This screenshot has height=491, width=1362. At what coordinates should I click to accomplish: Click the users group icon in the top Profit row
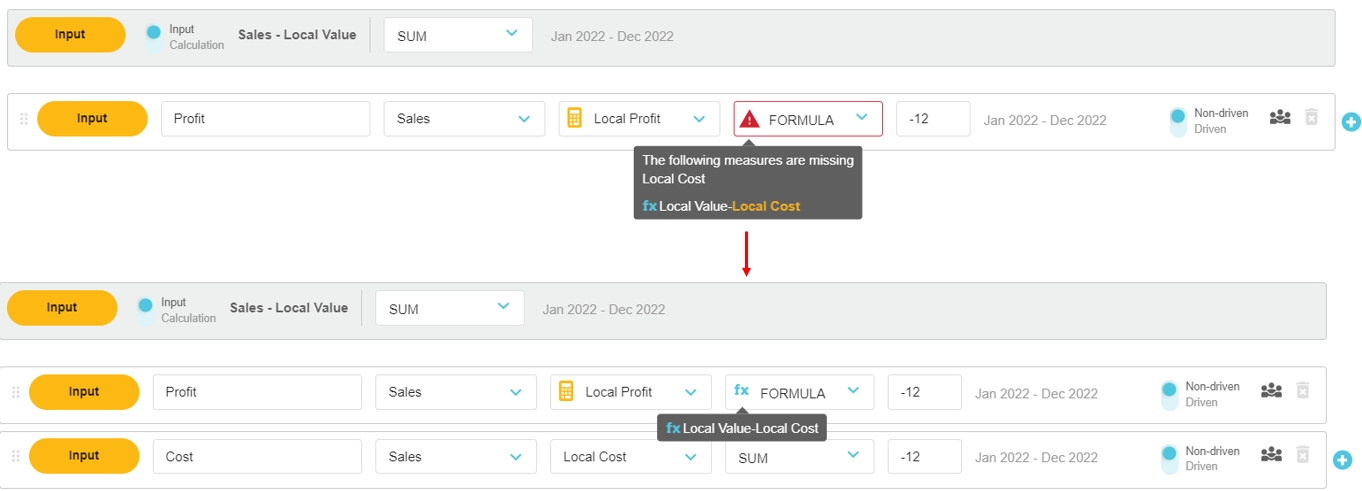pos(1280,118)
